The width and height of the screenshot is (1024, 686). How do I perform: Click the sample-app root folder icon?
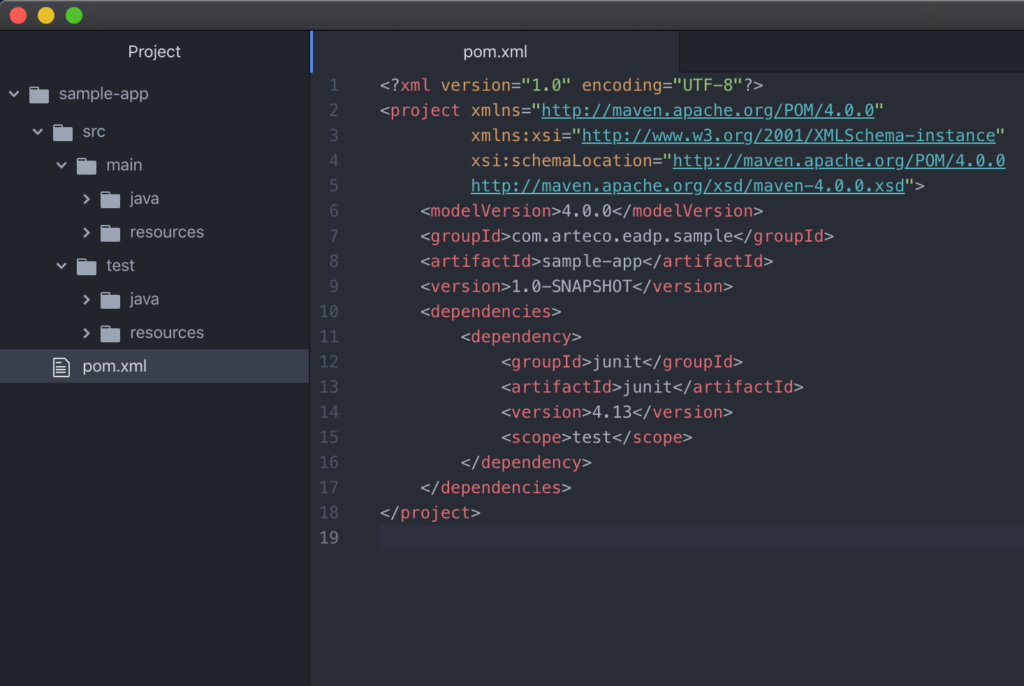pos(39,95)
